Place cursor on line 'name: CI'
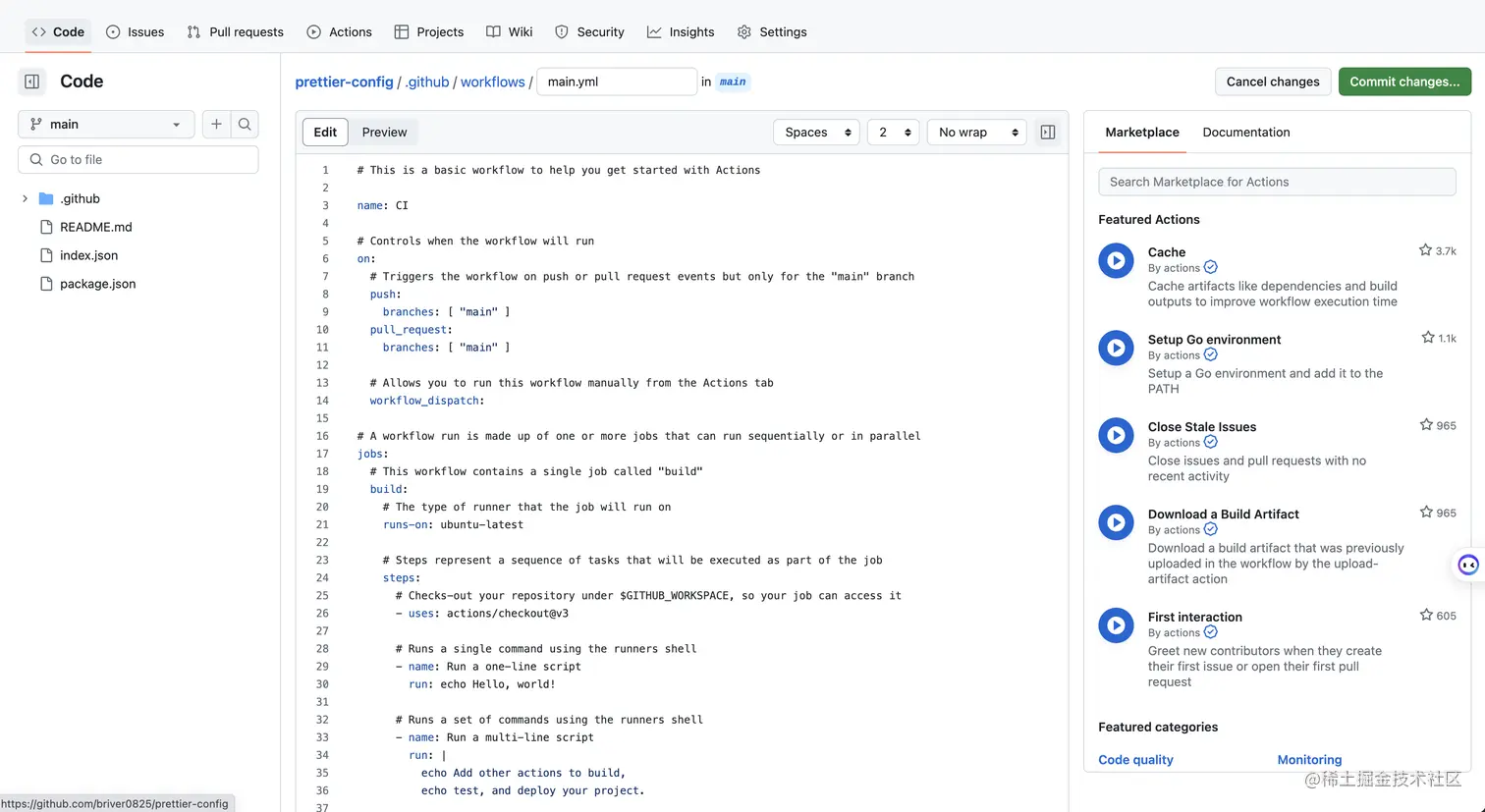The image size is (1485, 812). tap(382, 205)
